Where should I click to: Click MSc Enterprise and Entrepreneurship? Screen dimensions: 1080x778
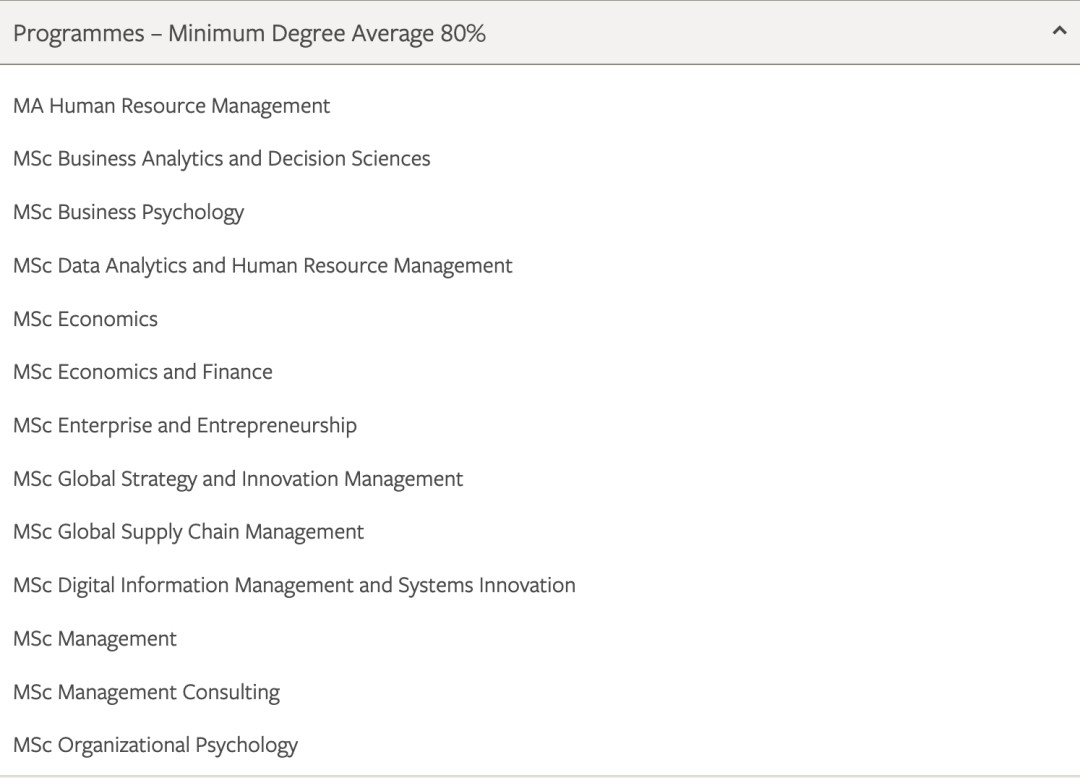tap(185, 425)
